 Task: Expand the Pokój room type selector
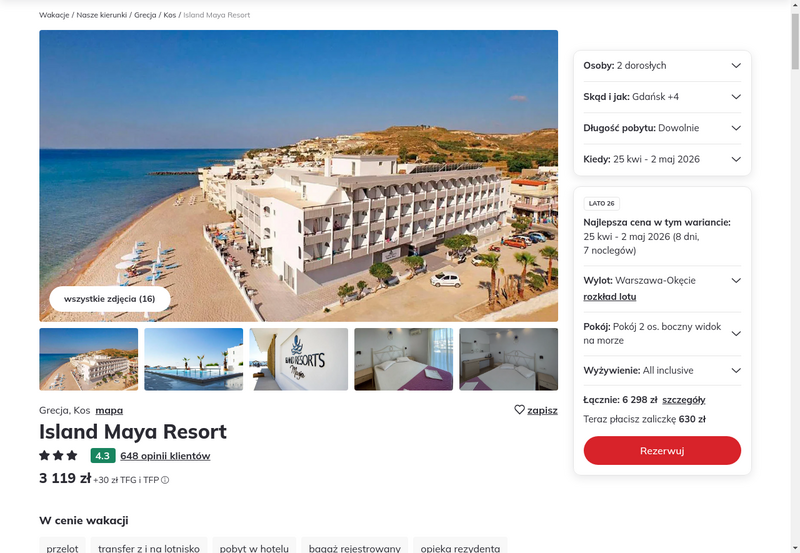click(662, 334)
